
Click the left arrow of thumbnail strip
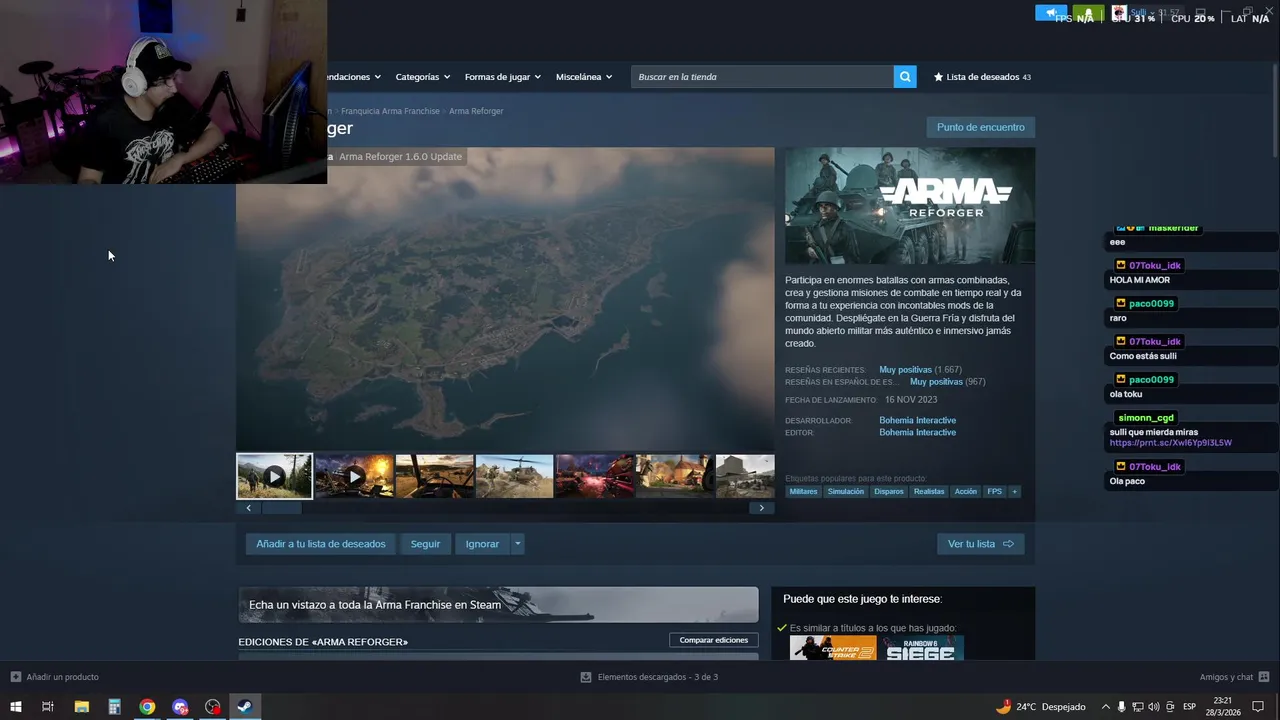click(x=249, y=508)
